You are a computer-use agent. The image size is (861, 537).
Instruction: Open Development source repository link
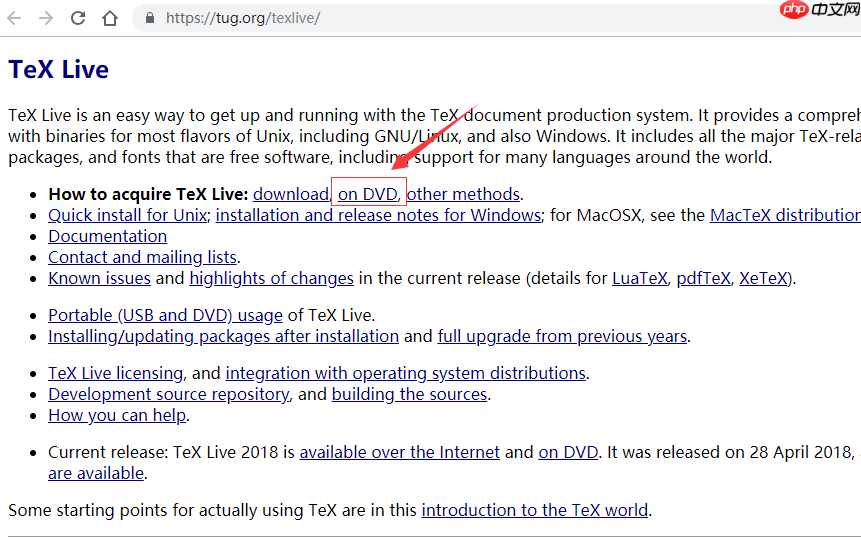(x=169, y=395)
